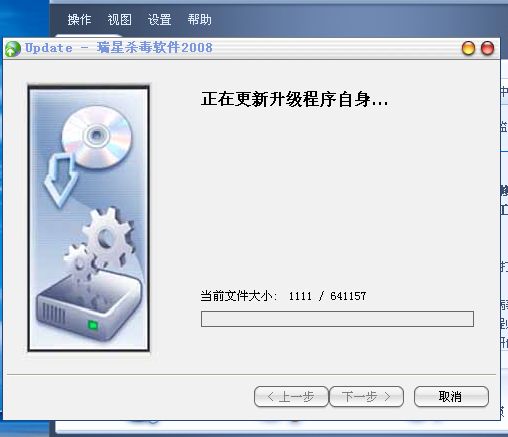Click the small gear graphic
The image size is (508, 437).
tap(80, 264)
